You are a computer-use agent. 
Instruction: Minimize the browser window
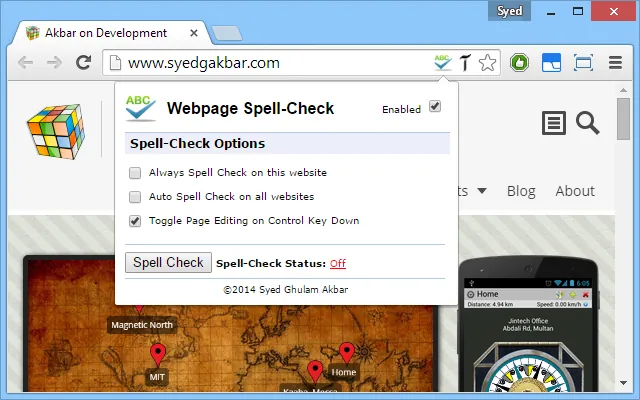[x=551, y=12]
